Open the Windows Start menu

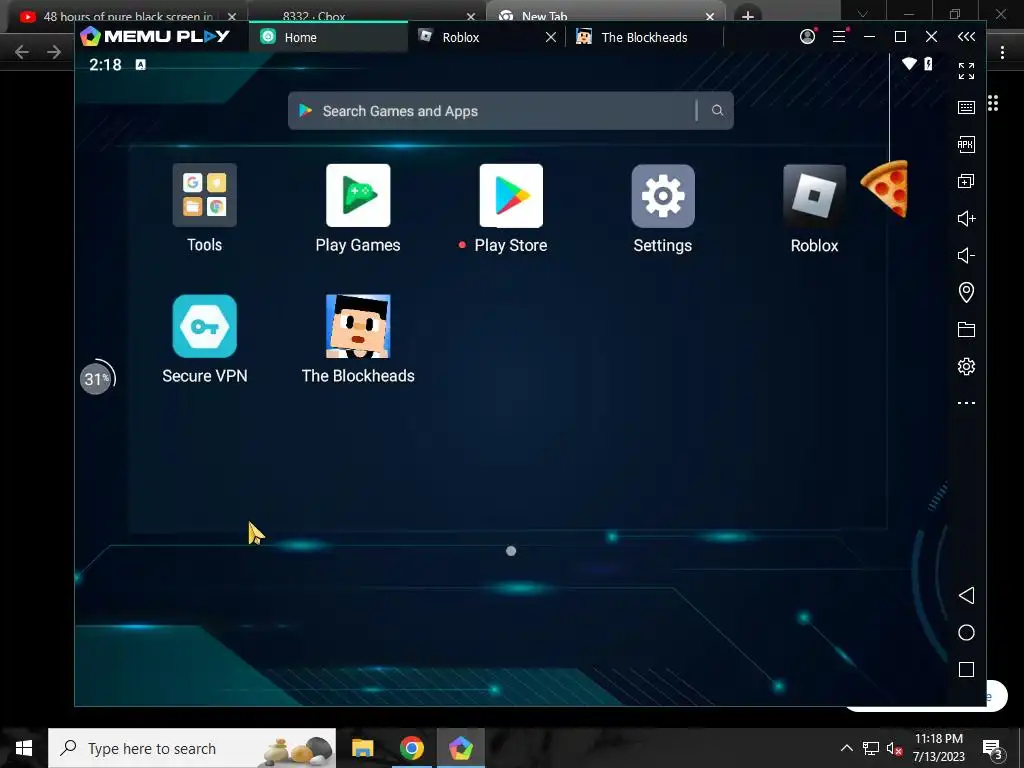click(24, 748)
